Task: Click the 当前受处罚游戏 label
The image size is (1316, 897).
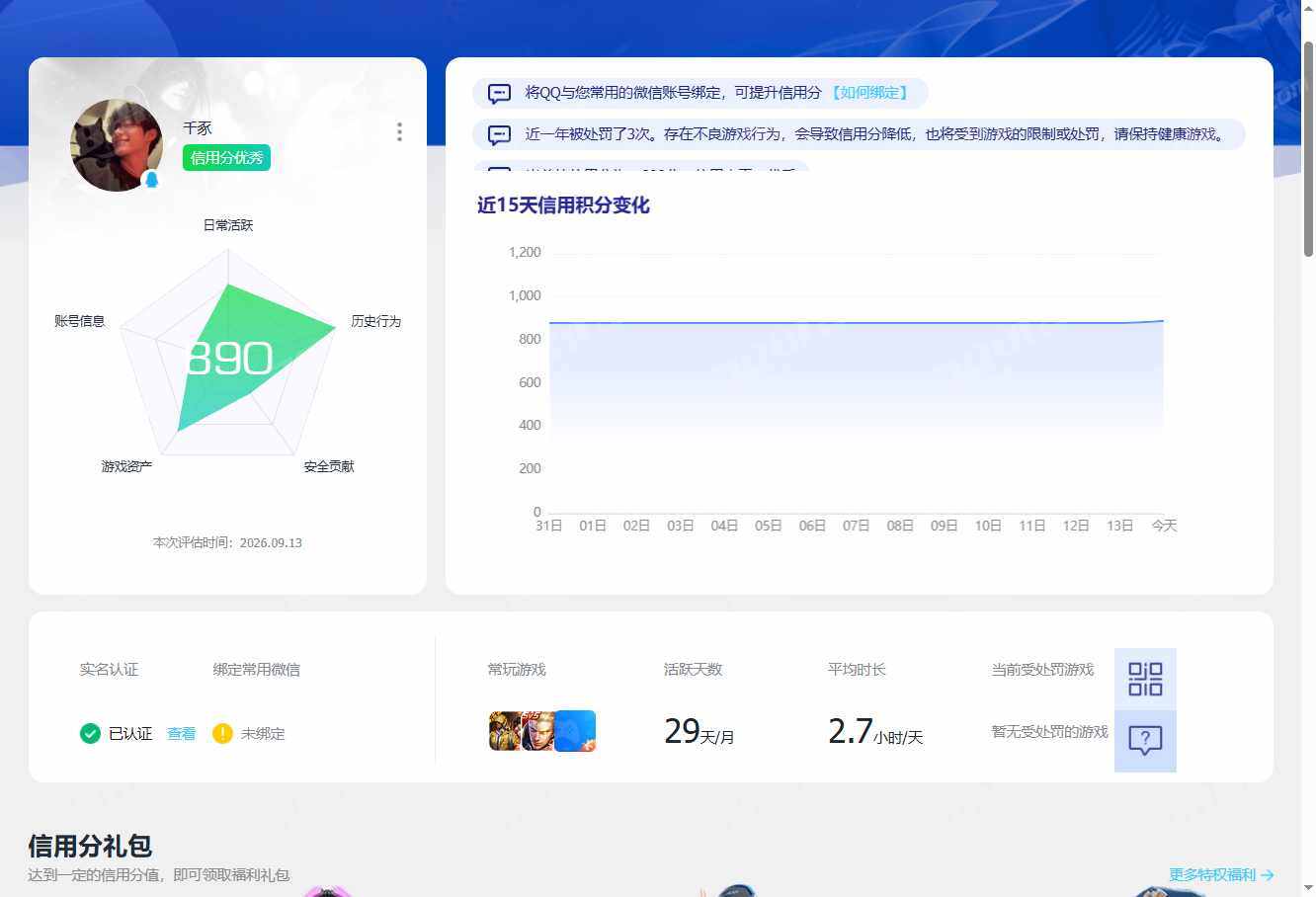Action: pos(1043,670)
